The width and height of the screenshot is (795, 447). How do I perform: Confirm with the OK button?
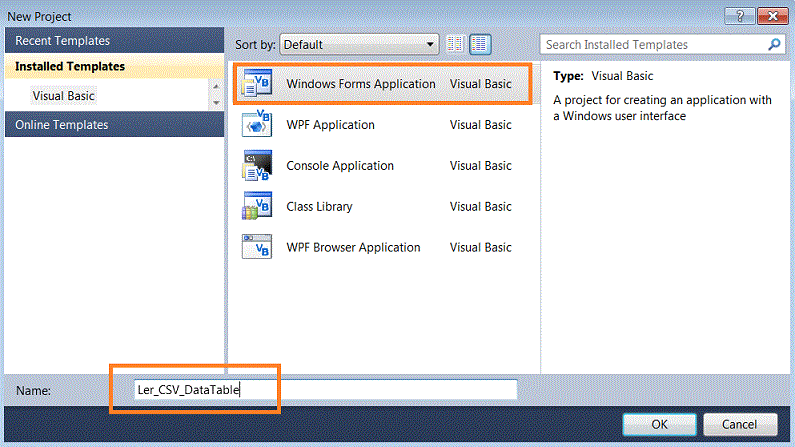click(x=659, y=424)
